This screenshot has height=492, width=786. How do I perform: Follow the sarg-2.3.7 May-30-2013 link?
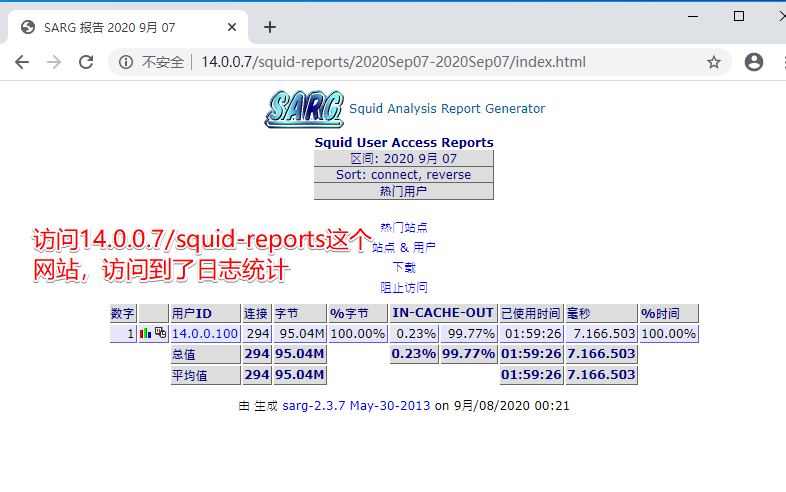pos(356,406)
